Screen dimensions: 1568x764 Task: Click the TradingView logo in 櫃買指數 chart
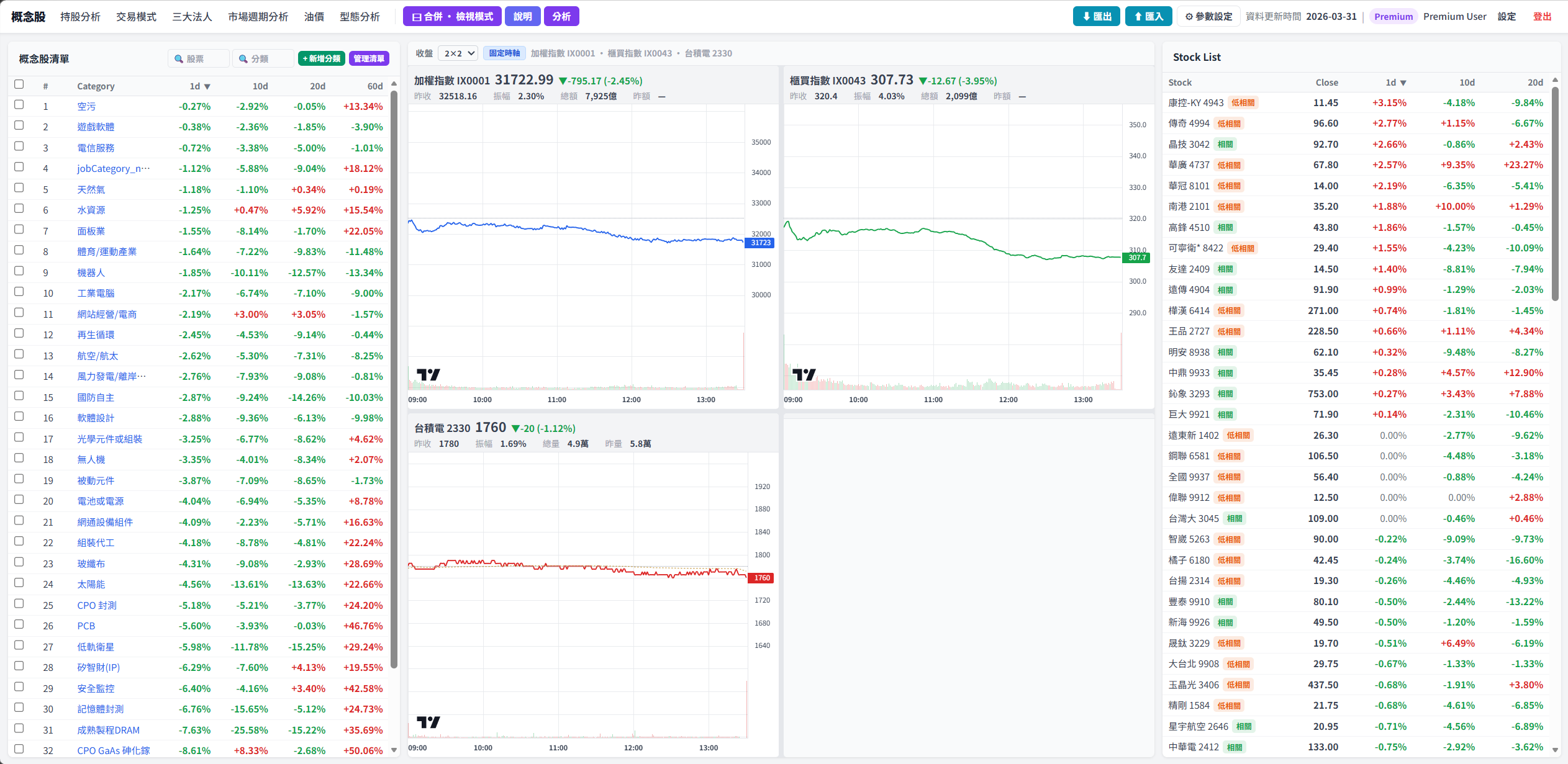804,374
